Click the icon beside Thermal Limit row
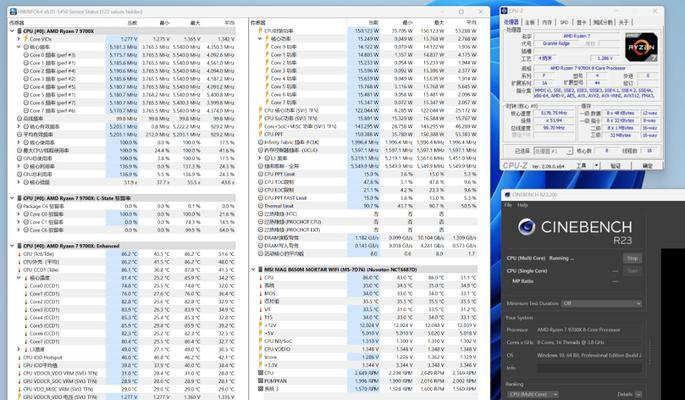 coord(261,206)
